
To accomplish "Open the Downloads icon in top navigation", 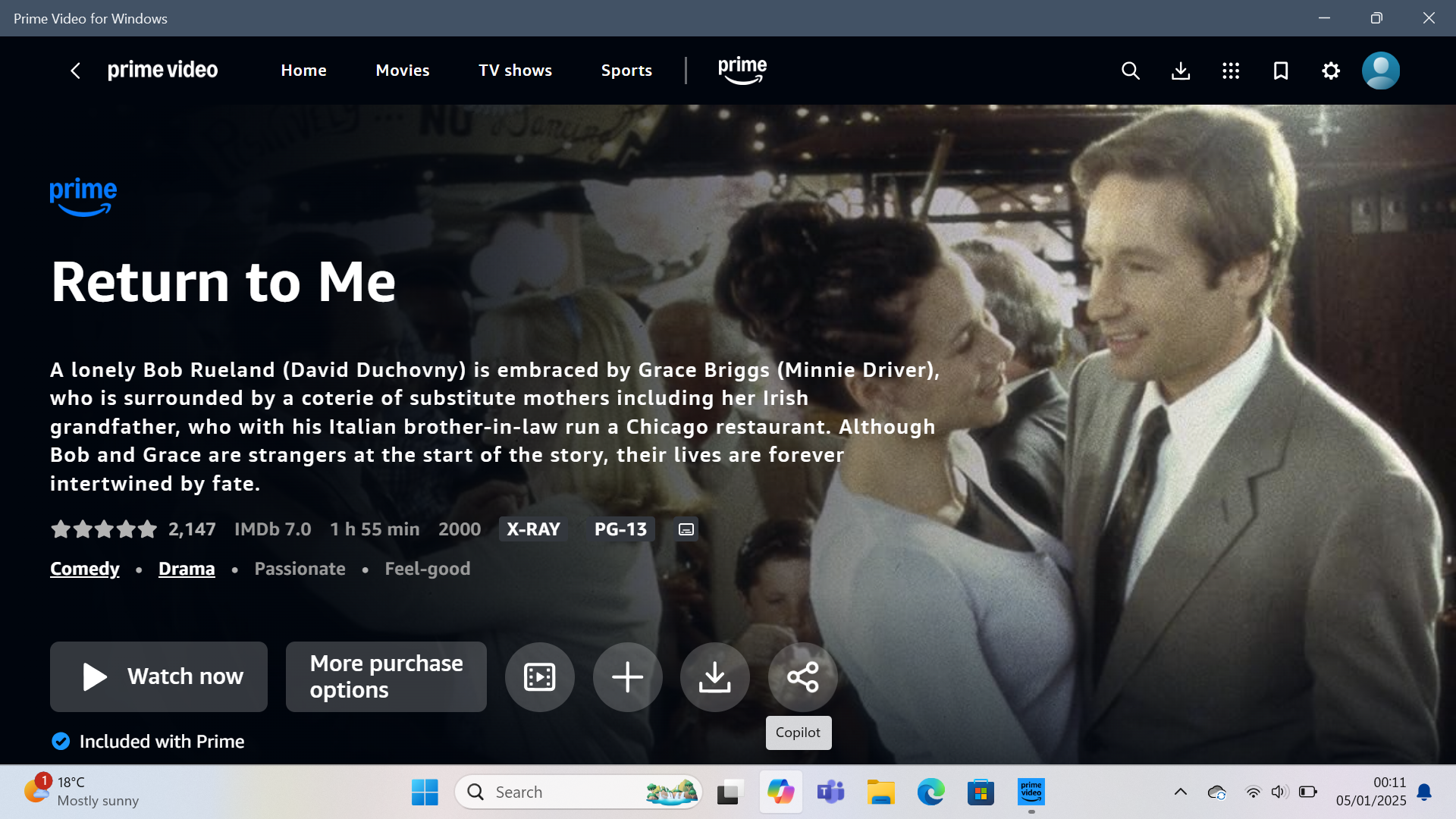I will tap(1180, 71).
